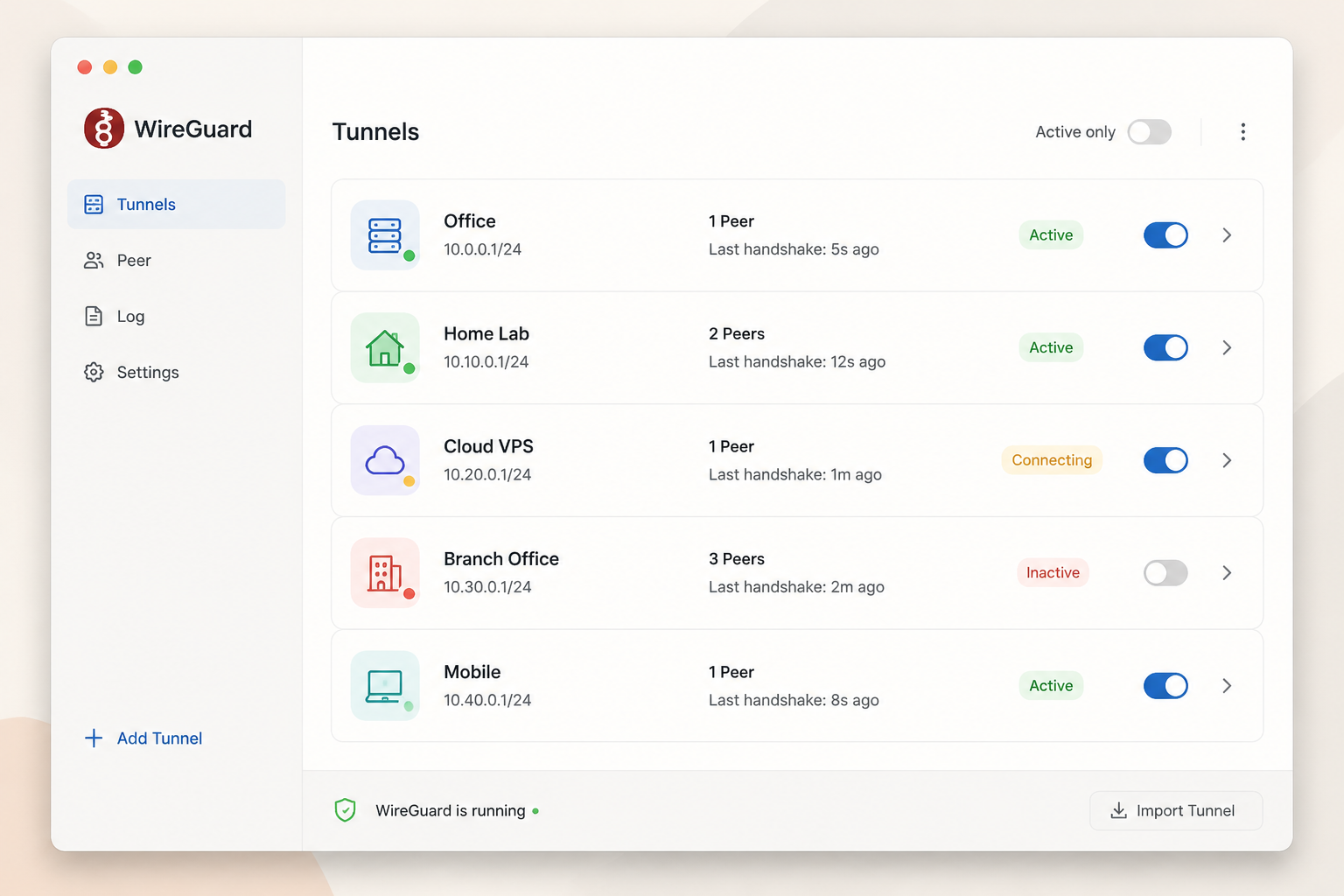Viewport: 1344px width, 896px height.
Task: Click "Last handshake: 12s ago" text
Action: [x=797, y=362]
